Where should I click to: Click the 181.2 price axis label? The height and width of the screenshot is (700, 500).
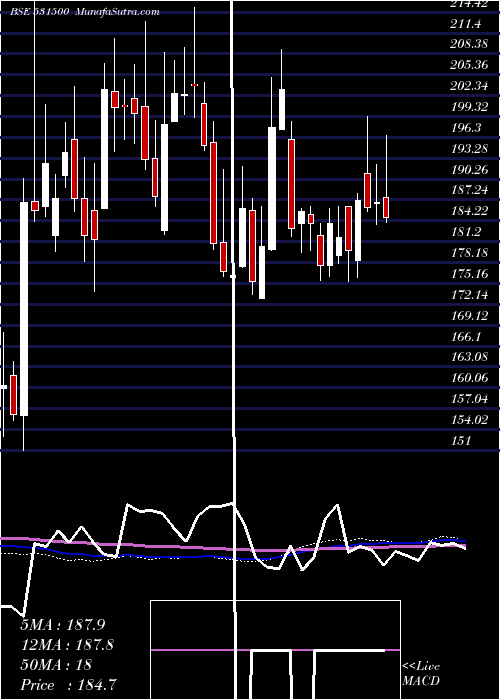tap(466, 232)
